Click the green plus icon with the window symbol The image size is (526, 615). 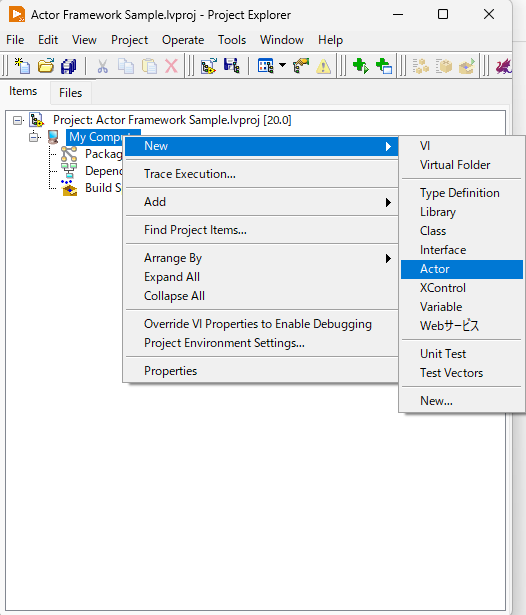(384, 66)
